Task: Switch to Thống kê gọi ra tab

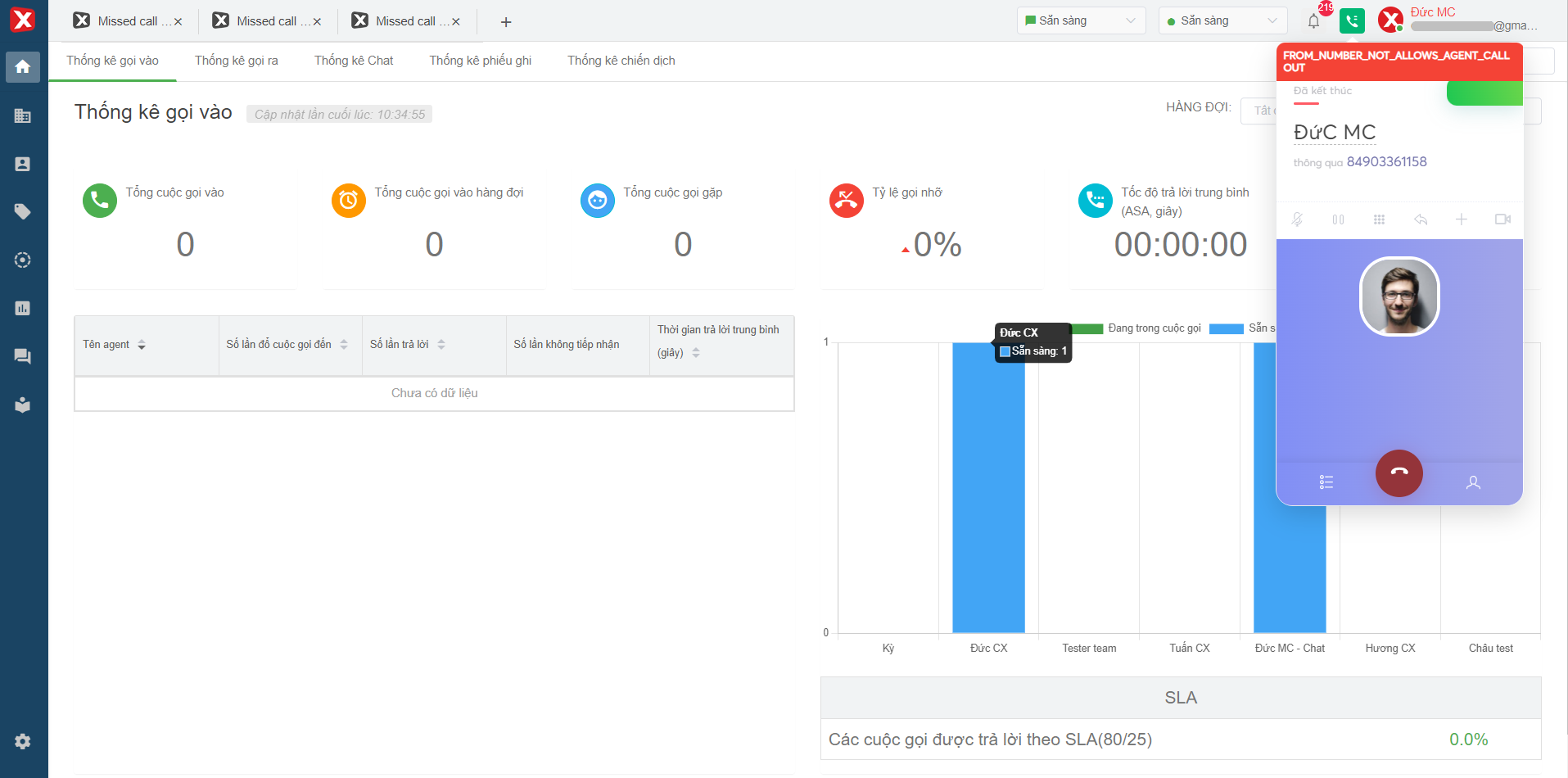Action: click(237, 61)
